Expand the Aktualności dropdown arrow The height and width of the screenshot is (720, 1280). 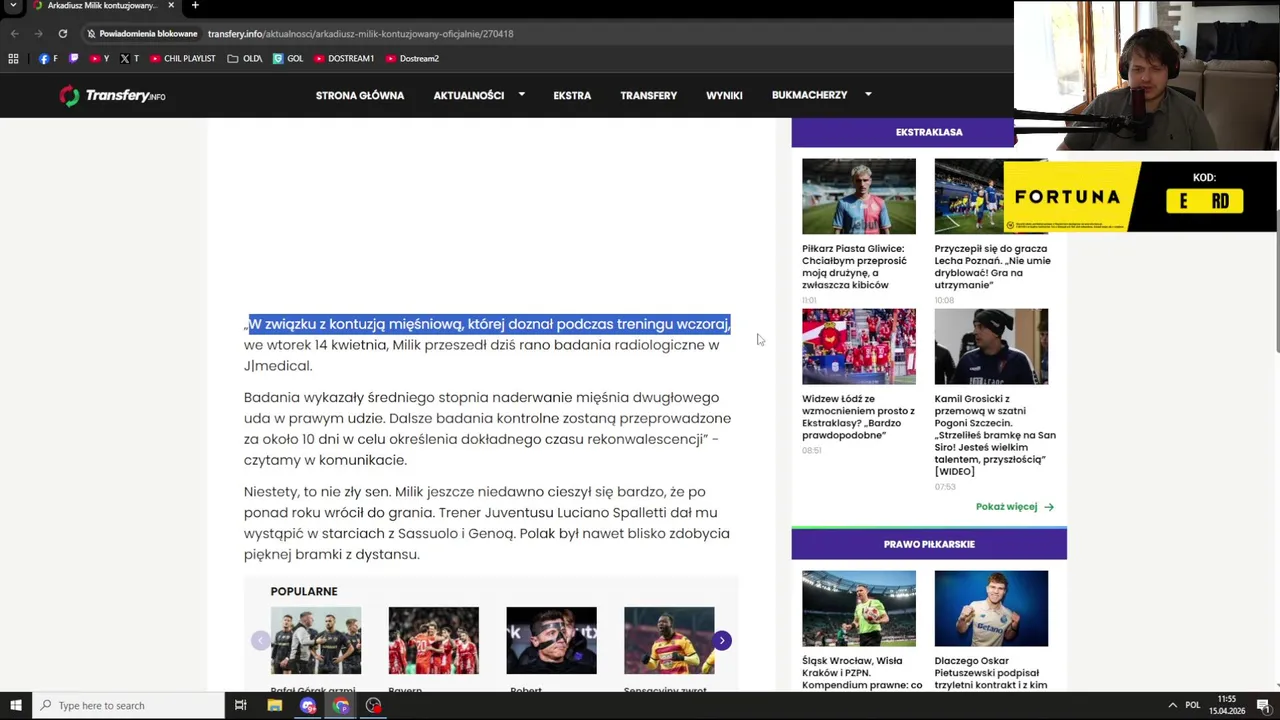[522, 94]
